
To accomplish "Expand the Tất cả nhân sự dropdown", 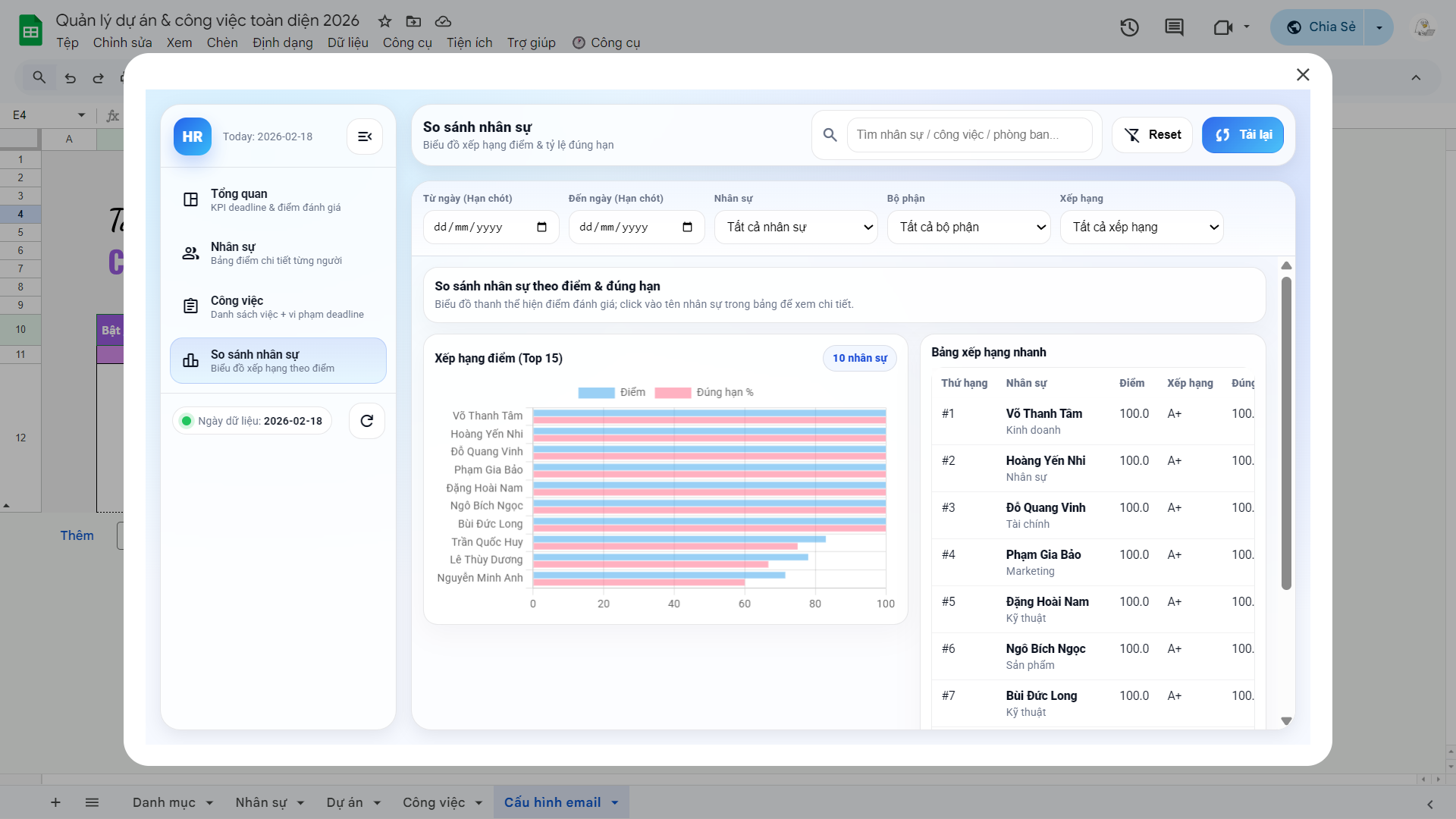I will [795, 227].
